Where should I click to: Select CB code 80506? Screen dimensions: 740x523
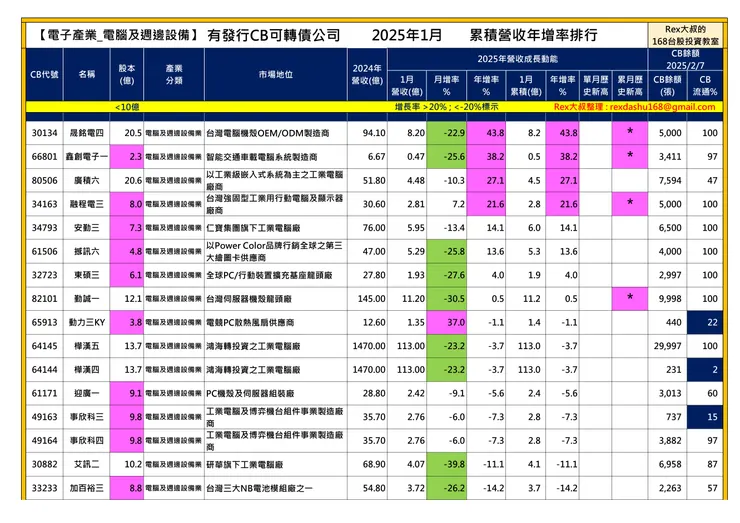pyautogui.click(x=44, y=180)
